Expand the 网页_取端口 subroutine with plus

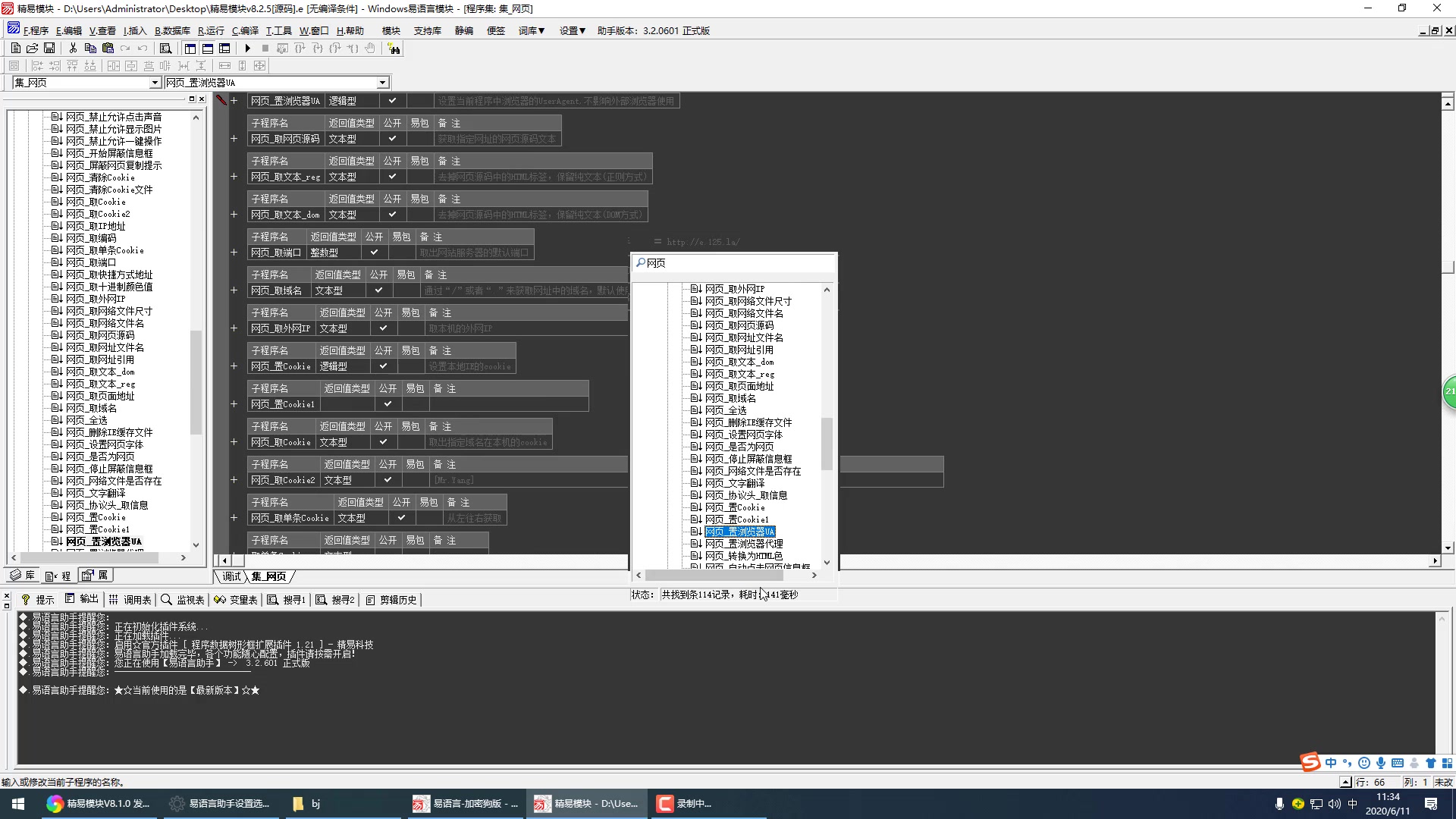point(234,253)
